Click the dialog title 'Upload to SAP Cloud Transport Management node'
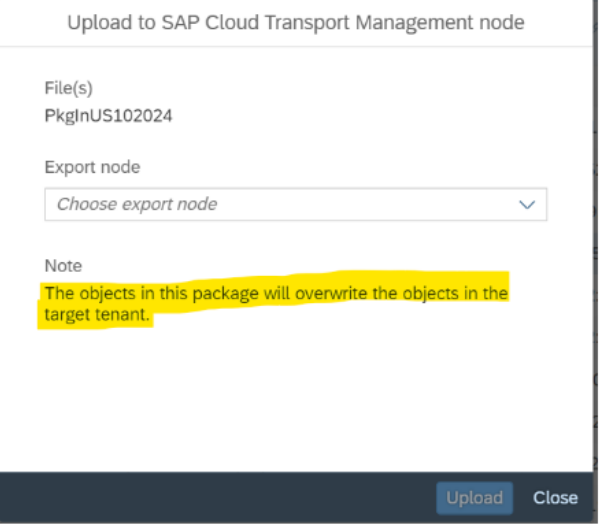The image size is (607, 527). 296,22
